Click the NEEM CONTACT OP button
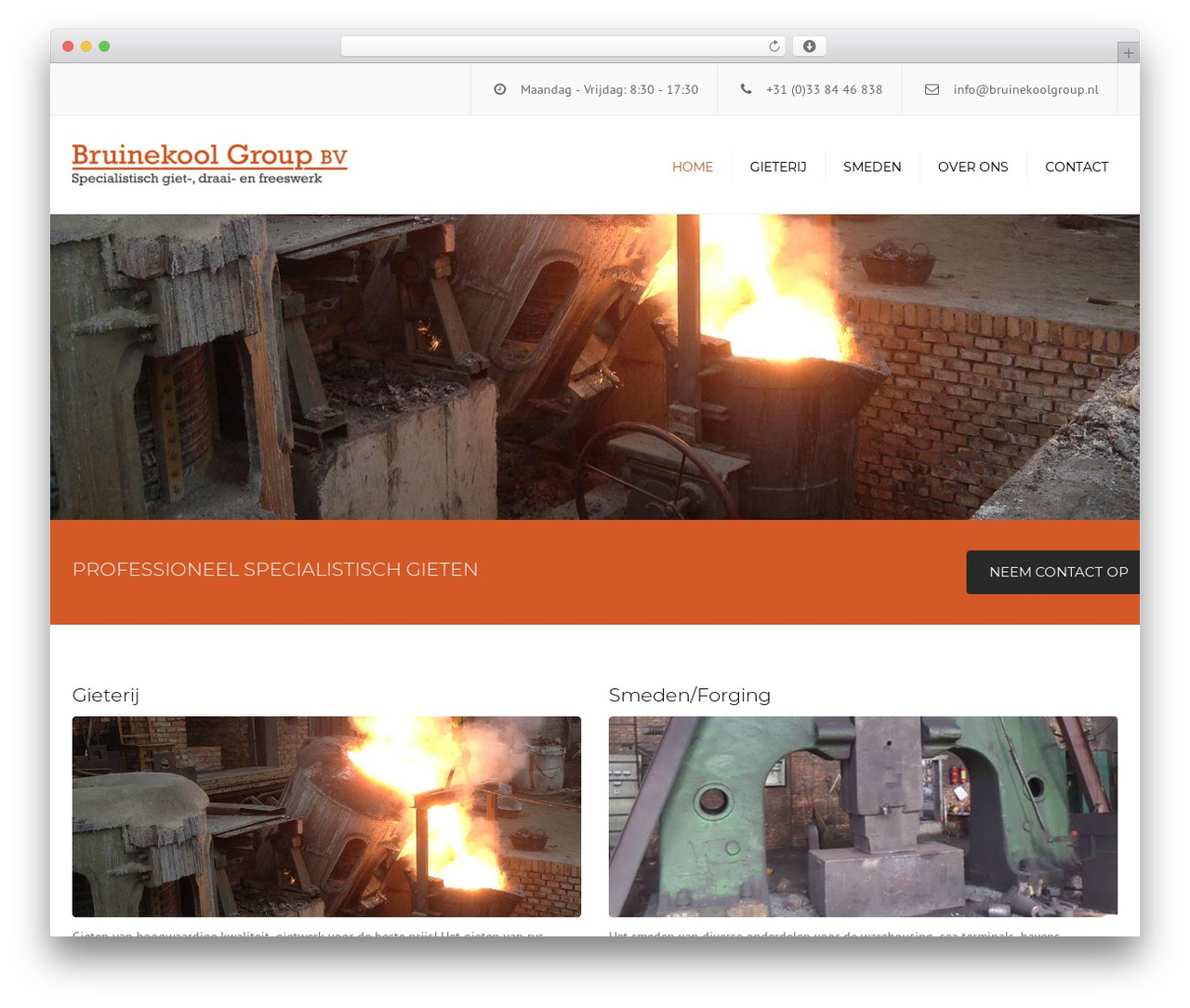 1053,572
